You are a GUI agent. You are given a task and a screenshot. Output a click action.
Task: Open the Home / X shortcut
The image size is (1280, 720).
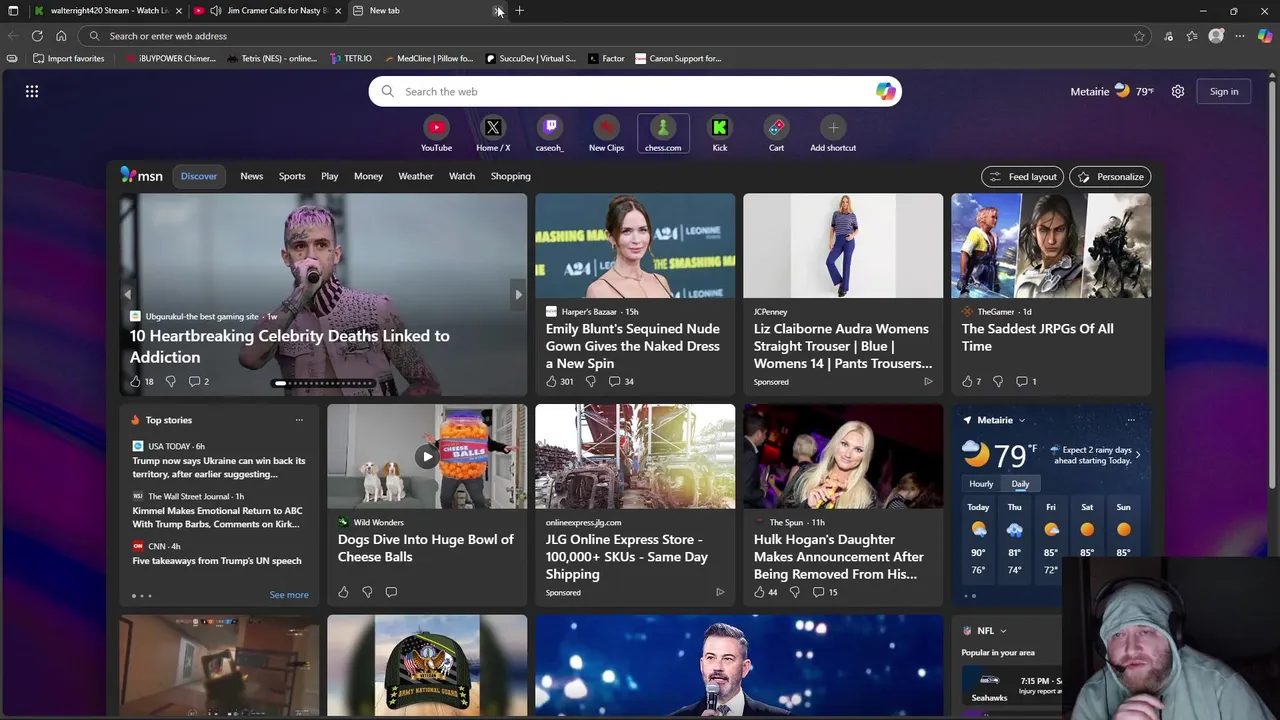(x=493, y=134)
